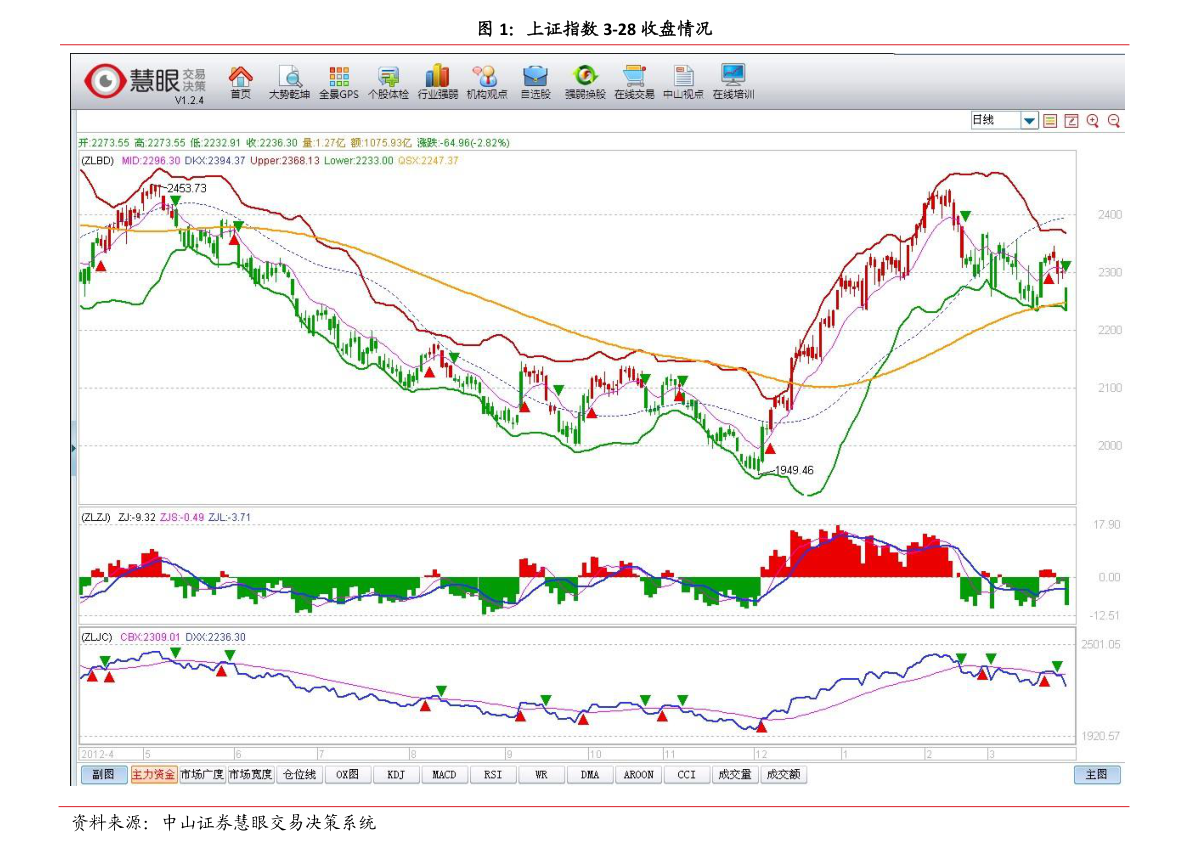Click the 成交量 volume button
1191x853 pixels.
coord(734,775)
